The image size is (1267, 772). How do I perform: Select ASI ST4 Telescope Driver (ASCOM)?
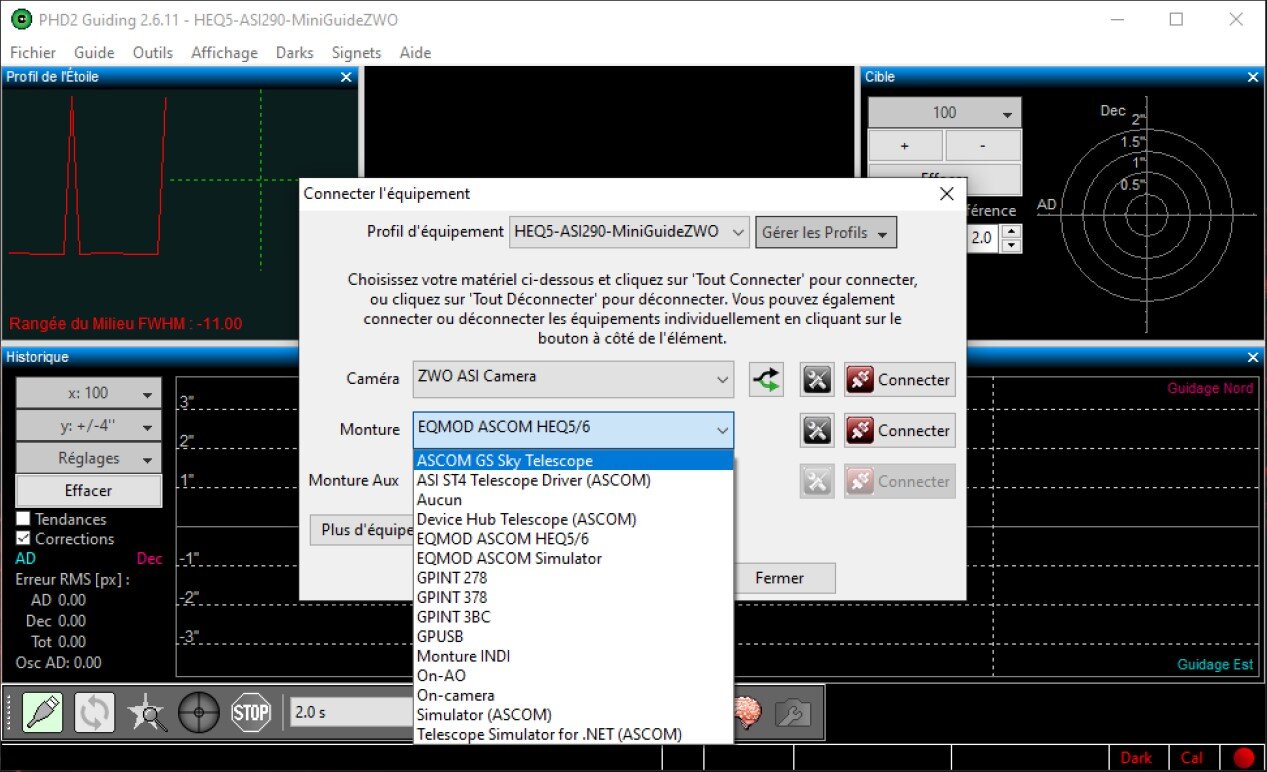click(573, 480)
